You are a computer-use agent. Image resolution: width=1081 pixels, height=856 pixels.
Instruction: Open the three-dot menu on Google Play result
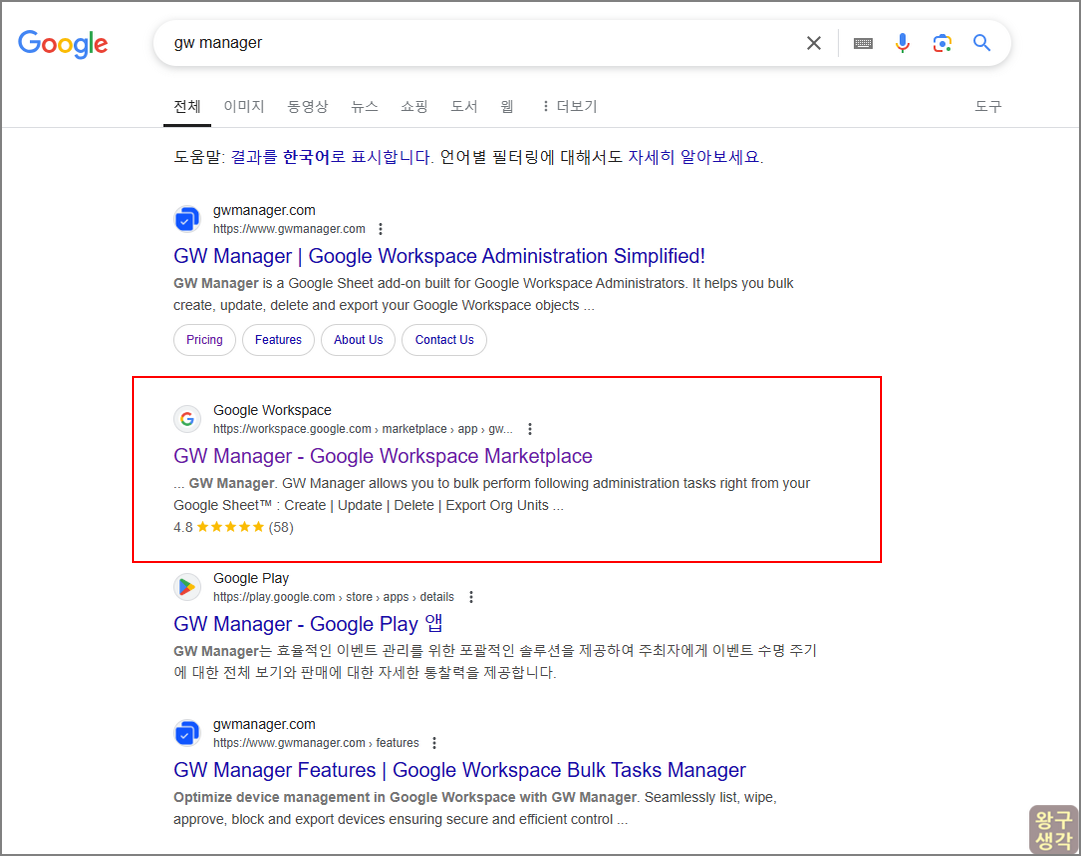(470, 596)
